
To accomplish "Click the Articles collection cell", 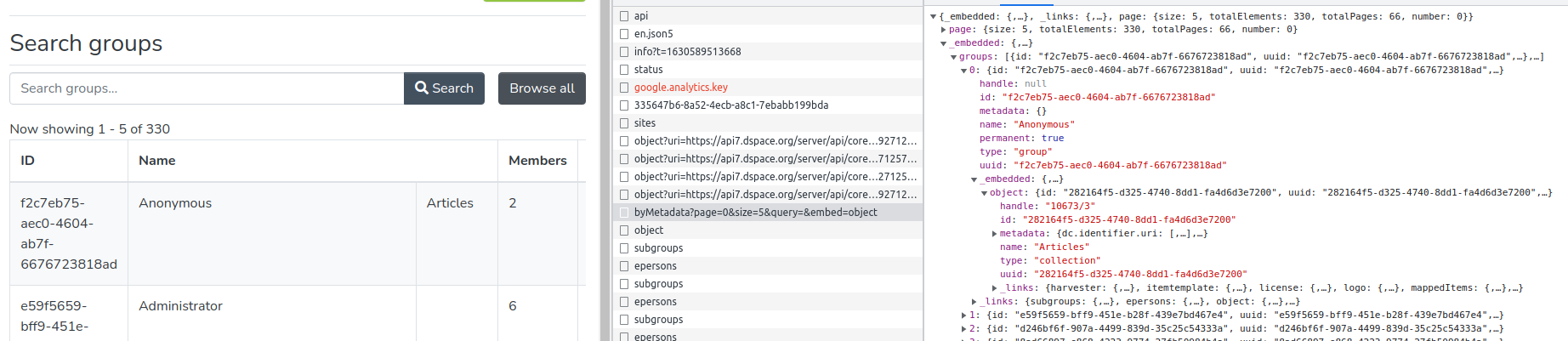I will coord(450,203).
